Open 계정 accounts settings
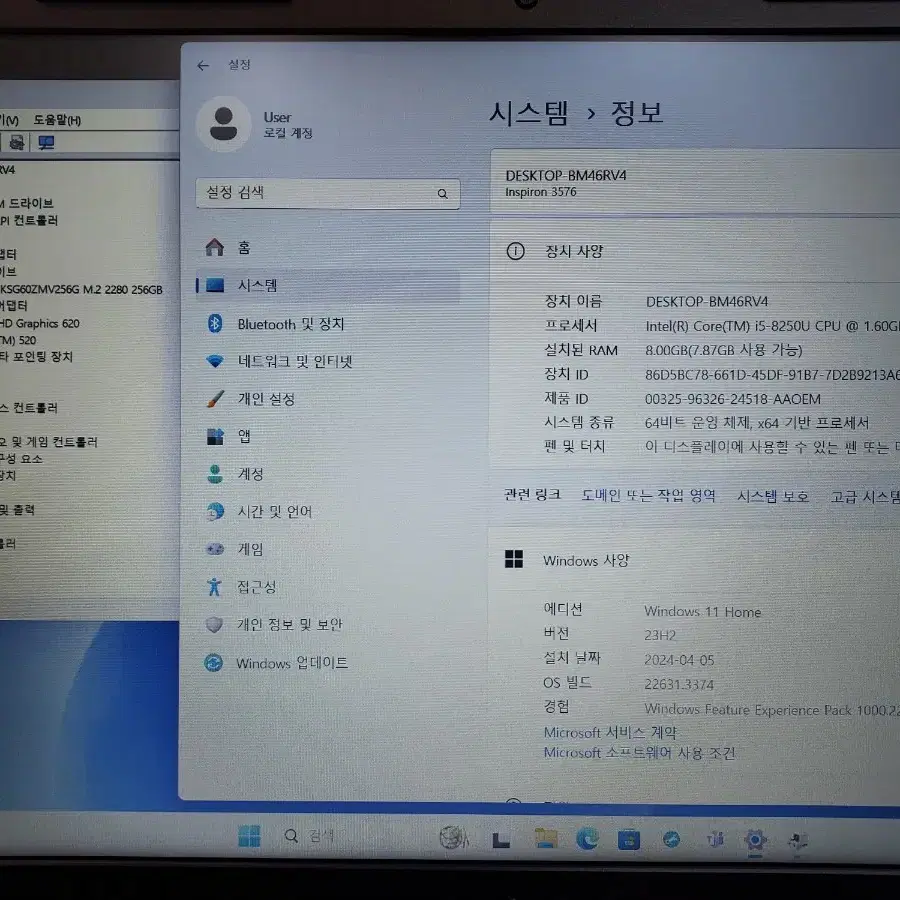Viewport: 900px width, 900px height. point(328,474)
